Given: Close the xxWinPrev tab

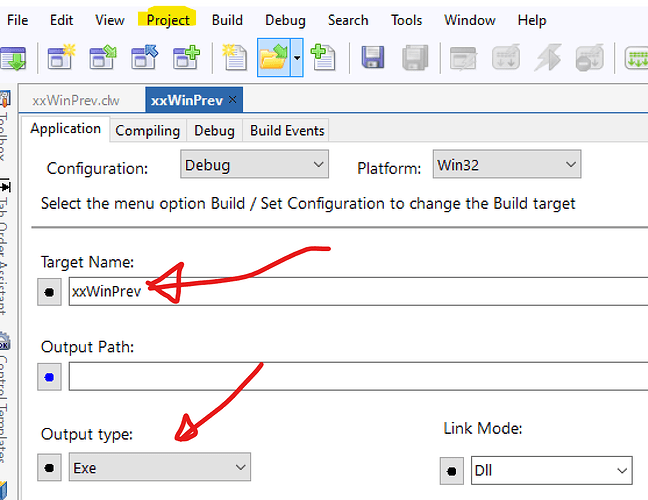Looking at the screenshot, I should [x=234, y=100].
